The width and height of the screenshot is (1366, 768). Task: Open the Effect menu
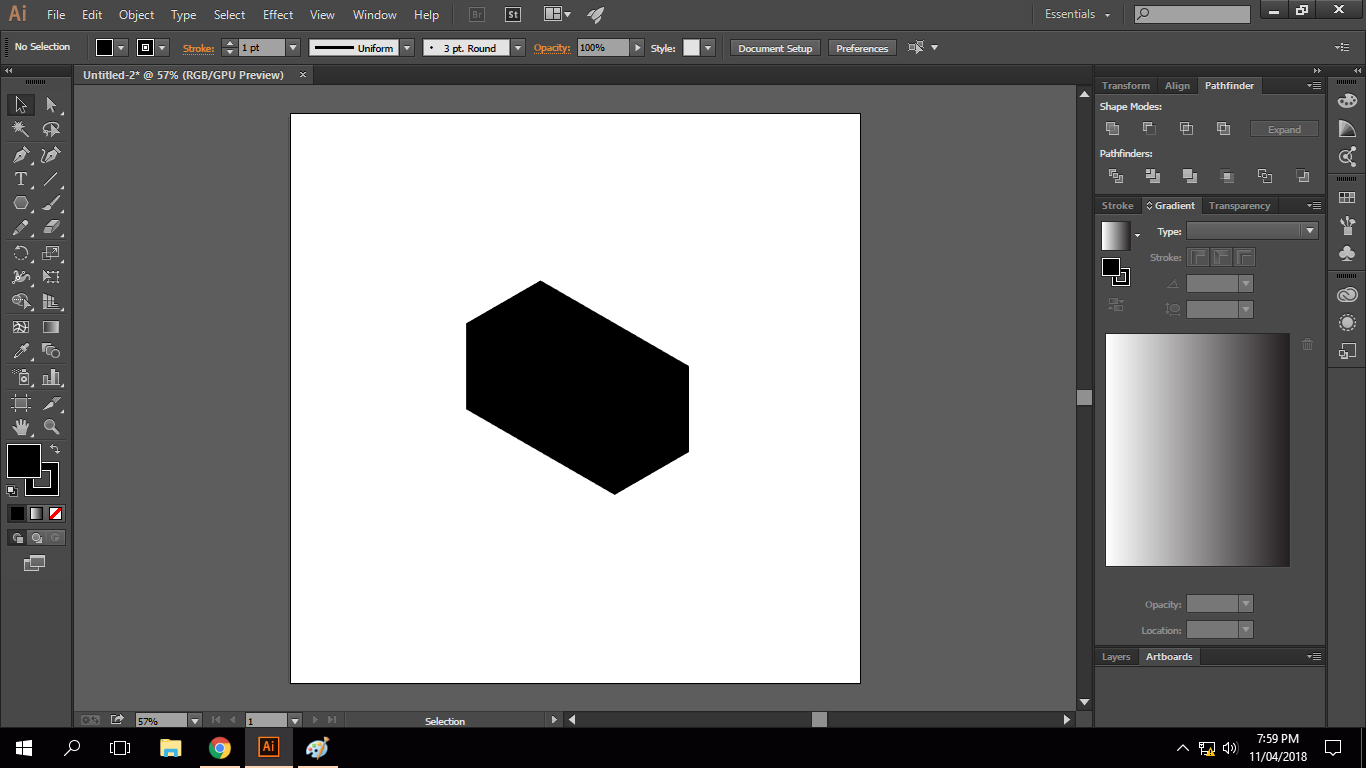click(x=278, y=15)
